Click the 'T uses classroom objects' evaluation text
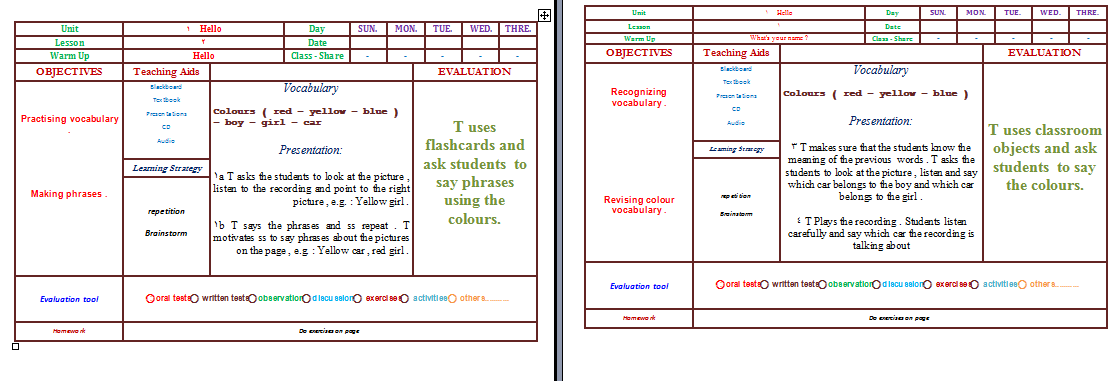 [1045, 158]
